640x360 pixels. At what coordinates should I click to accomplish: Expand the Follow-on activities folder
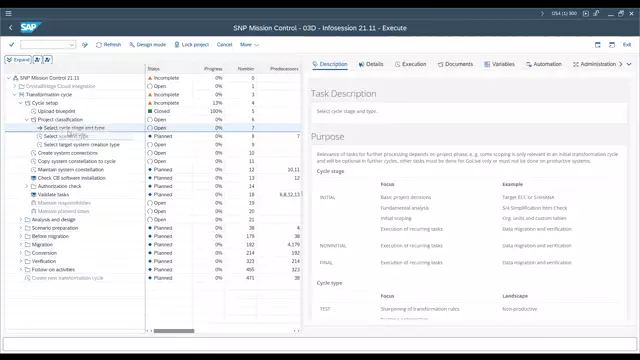pyautogui.click(x=21, y=269)
